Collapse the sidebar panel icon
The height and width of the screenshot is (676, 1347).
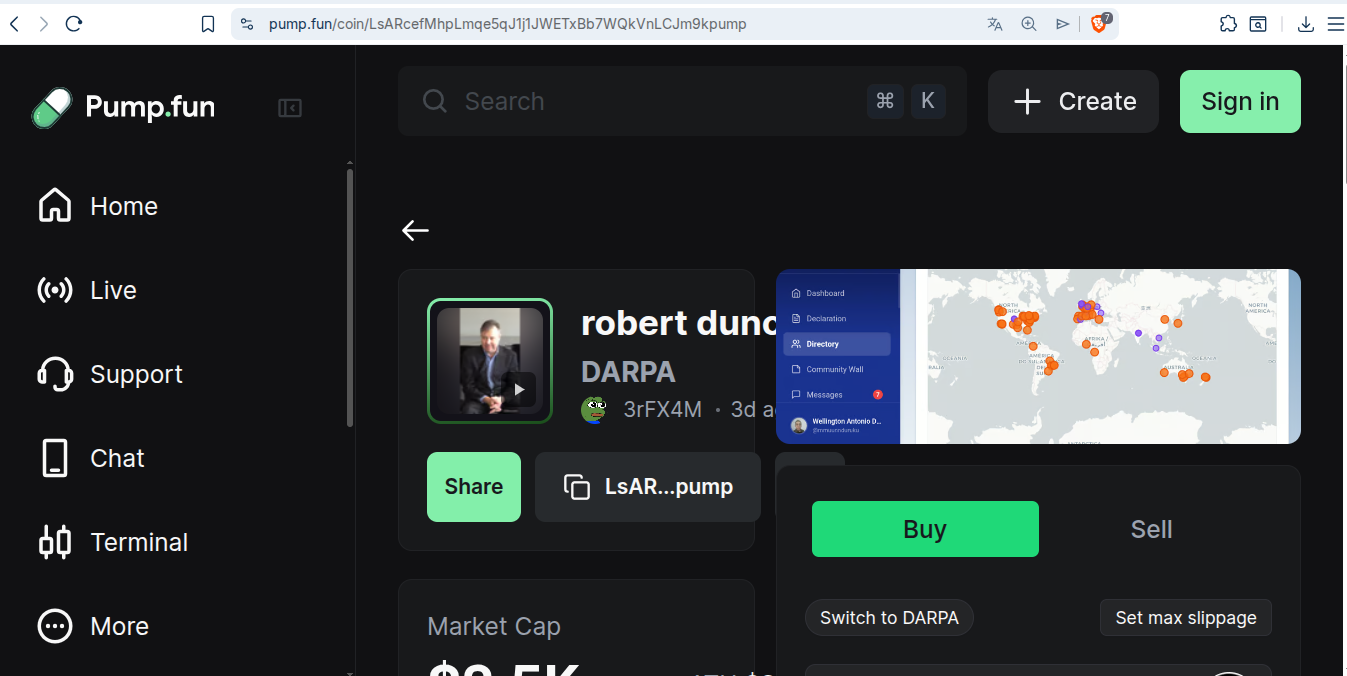(290, 108)
